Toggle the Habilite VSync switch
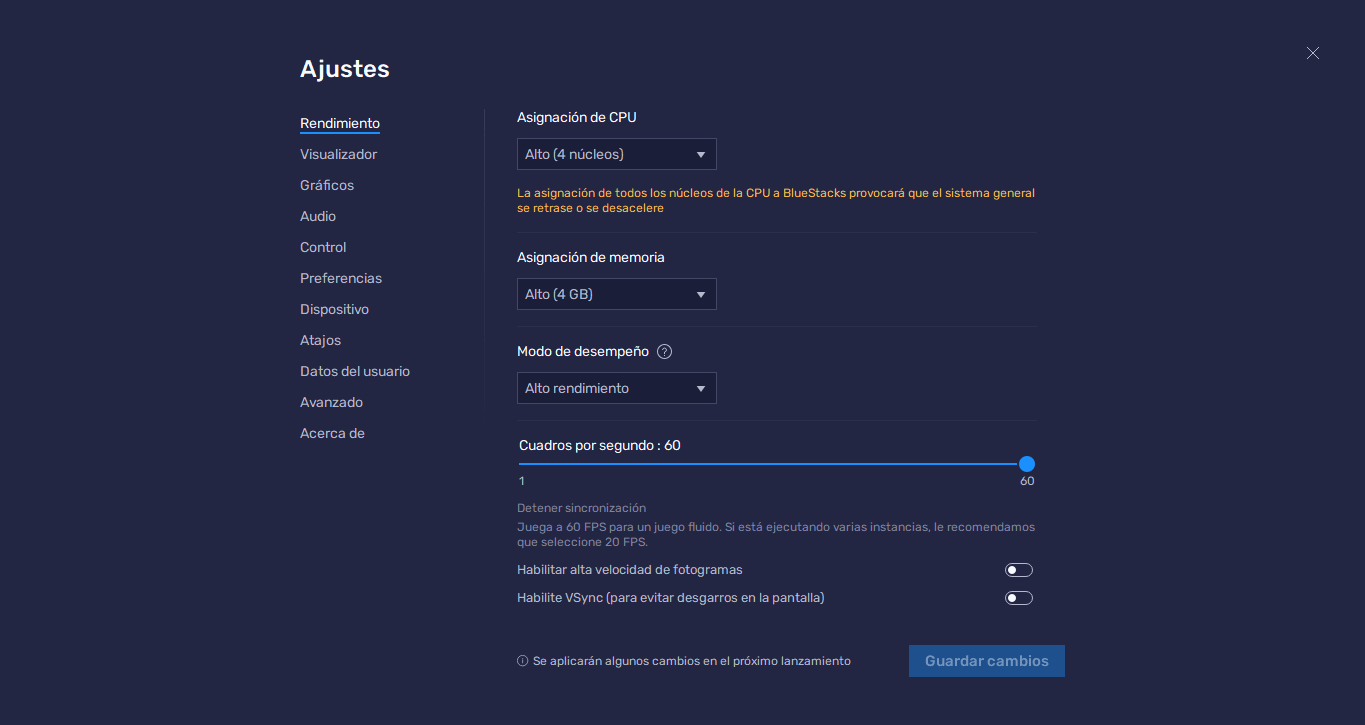The height and width of the screenshot is (725, 1365). tap(1019, 598)
